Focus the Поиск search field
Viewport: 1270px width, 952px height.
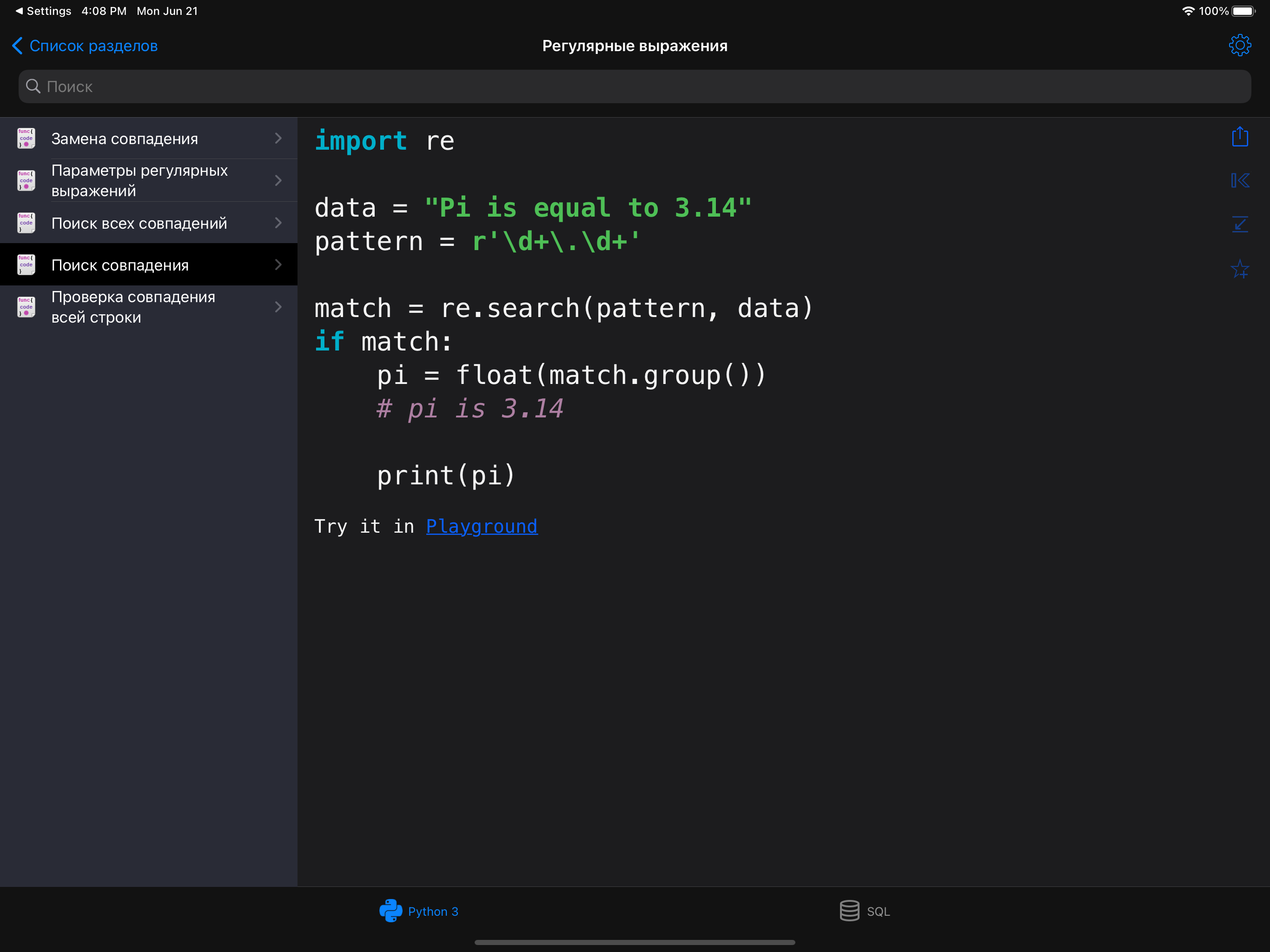(x=635, y=87)
